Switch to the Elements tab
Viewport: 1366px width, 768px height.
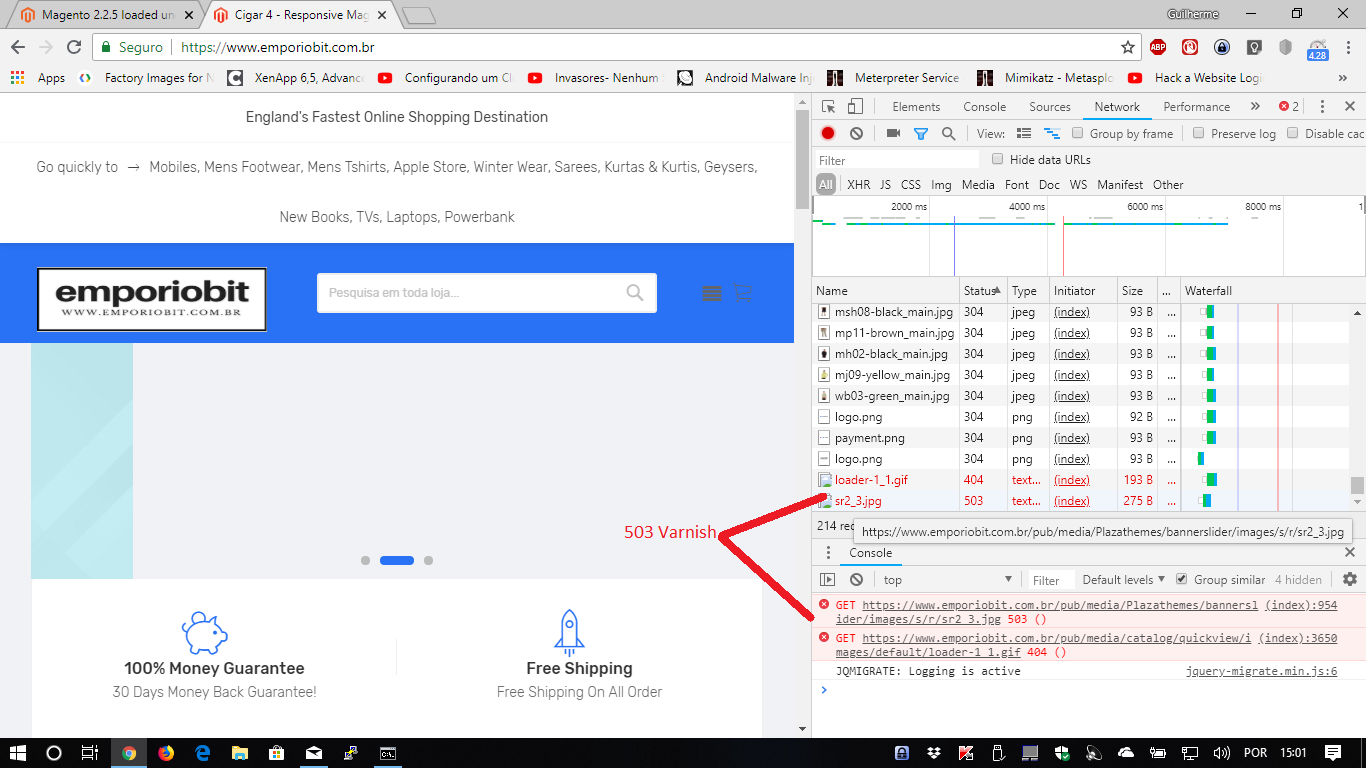coord(916,107)
